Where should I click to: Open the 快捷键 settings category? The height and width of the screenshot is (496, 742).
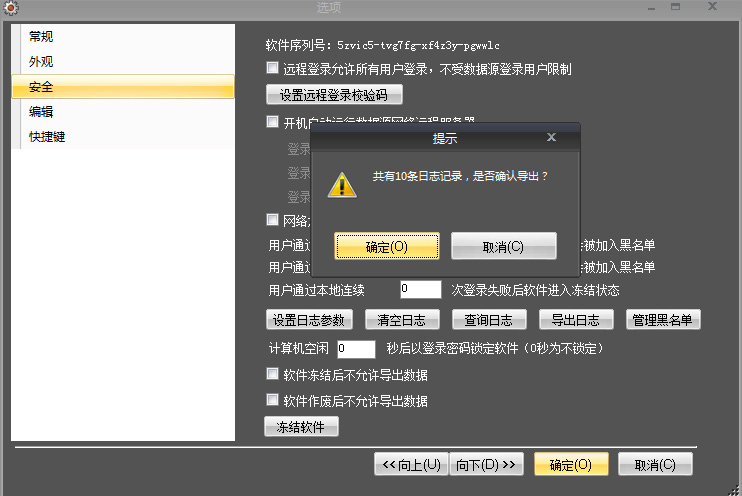click(x=48, y=137)
